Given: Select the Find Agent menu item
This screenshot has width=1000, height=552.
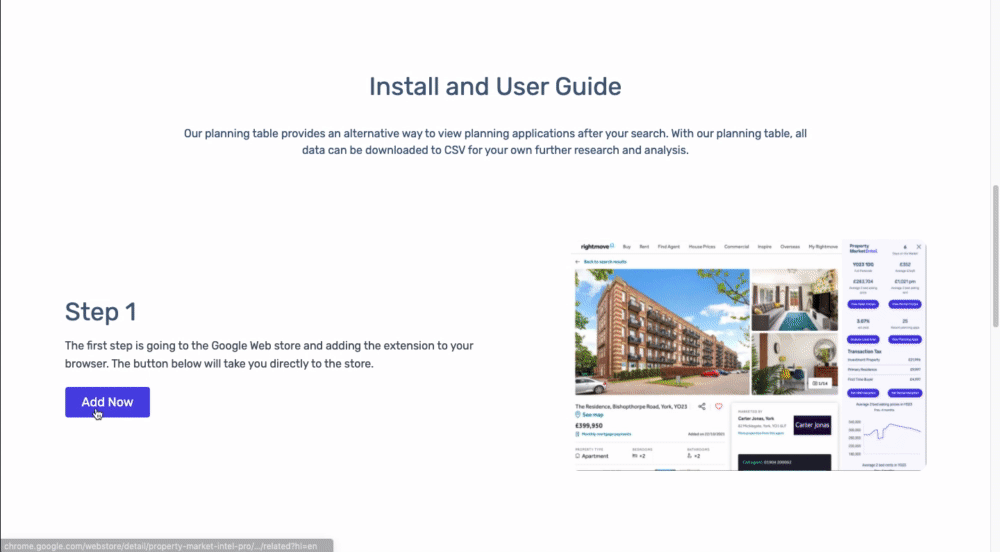Looking at the screenshot, I should pos(667,246).
